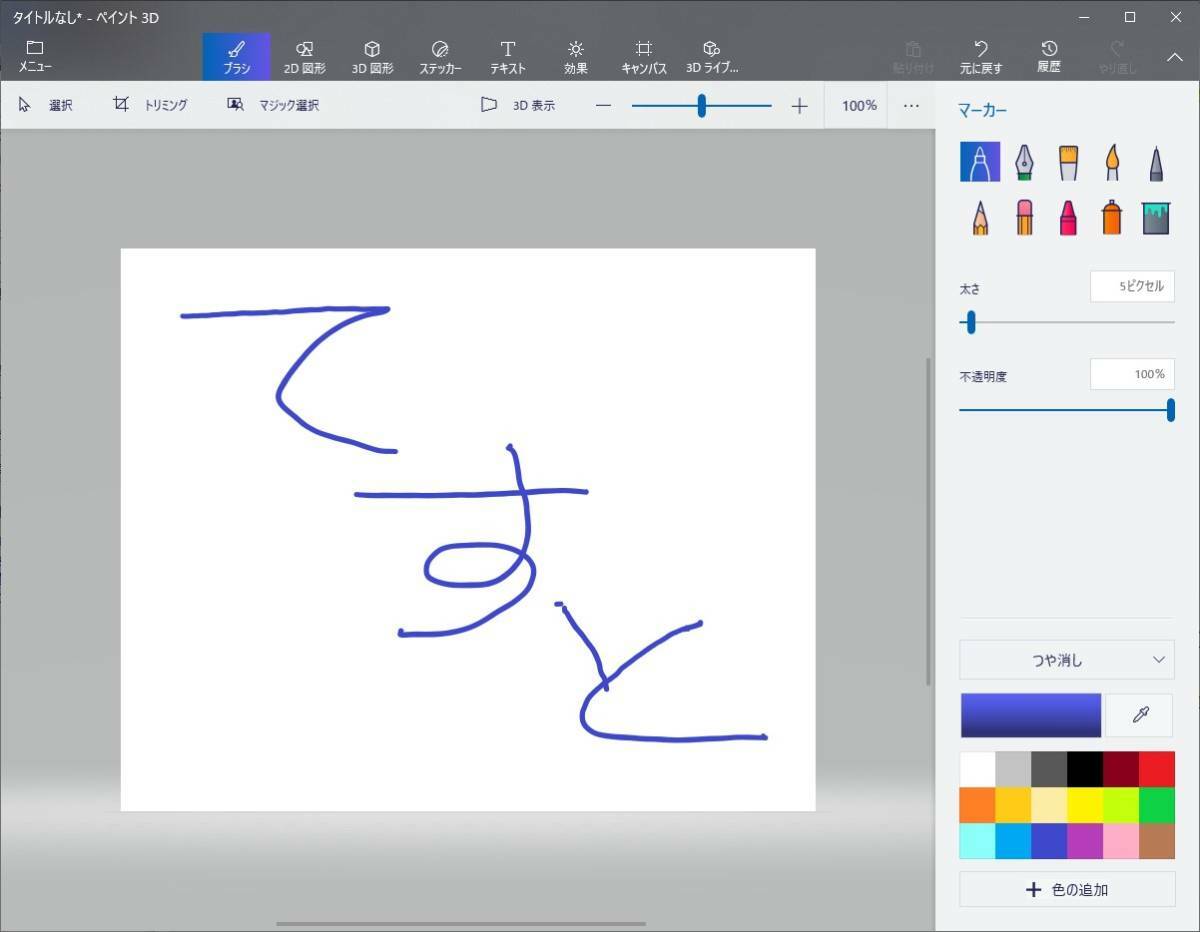The height and width of the screenshot is (932, 1200).
Task: Choose the トリミング crop tool
Action: pyautogui.click(x=150, y=105)
